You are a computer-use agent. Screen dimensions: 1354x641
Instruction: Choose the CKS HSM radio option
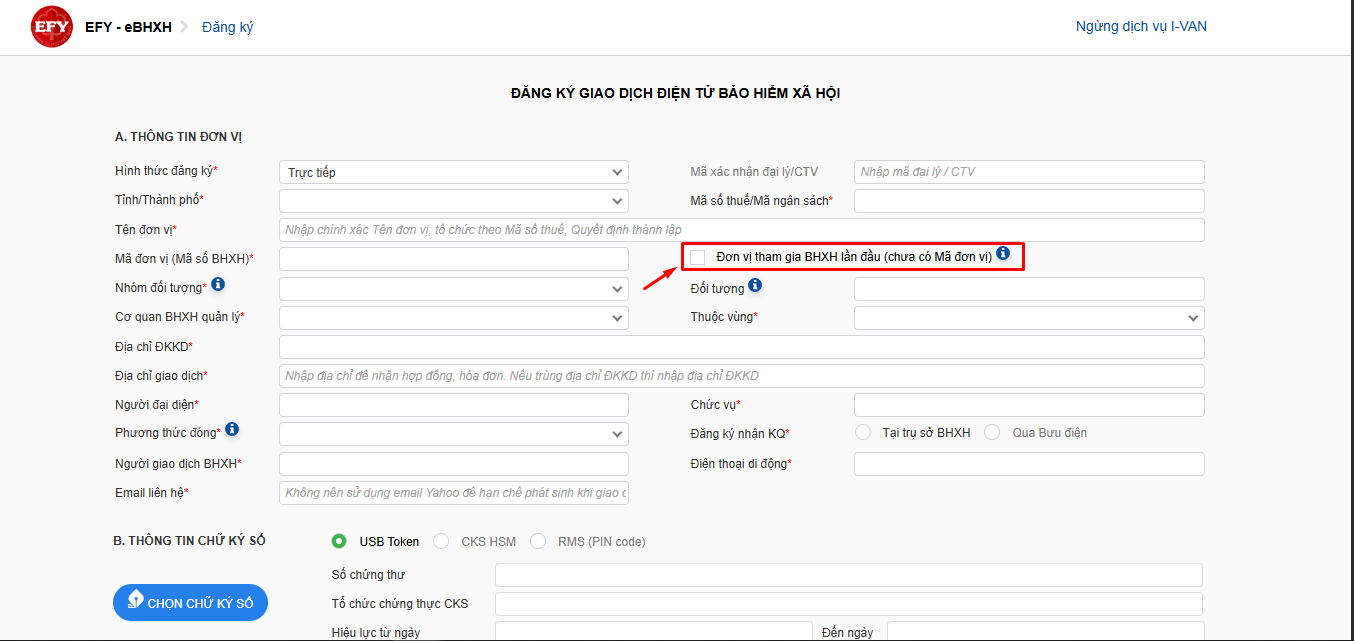click(441, 541)
